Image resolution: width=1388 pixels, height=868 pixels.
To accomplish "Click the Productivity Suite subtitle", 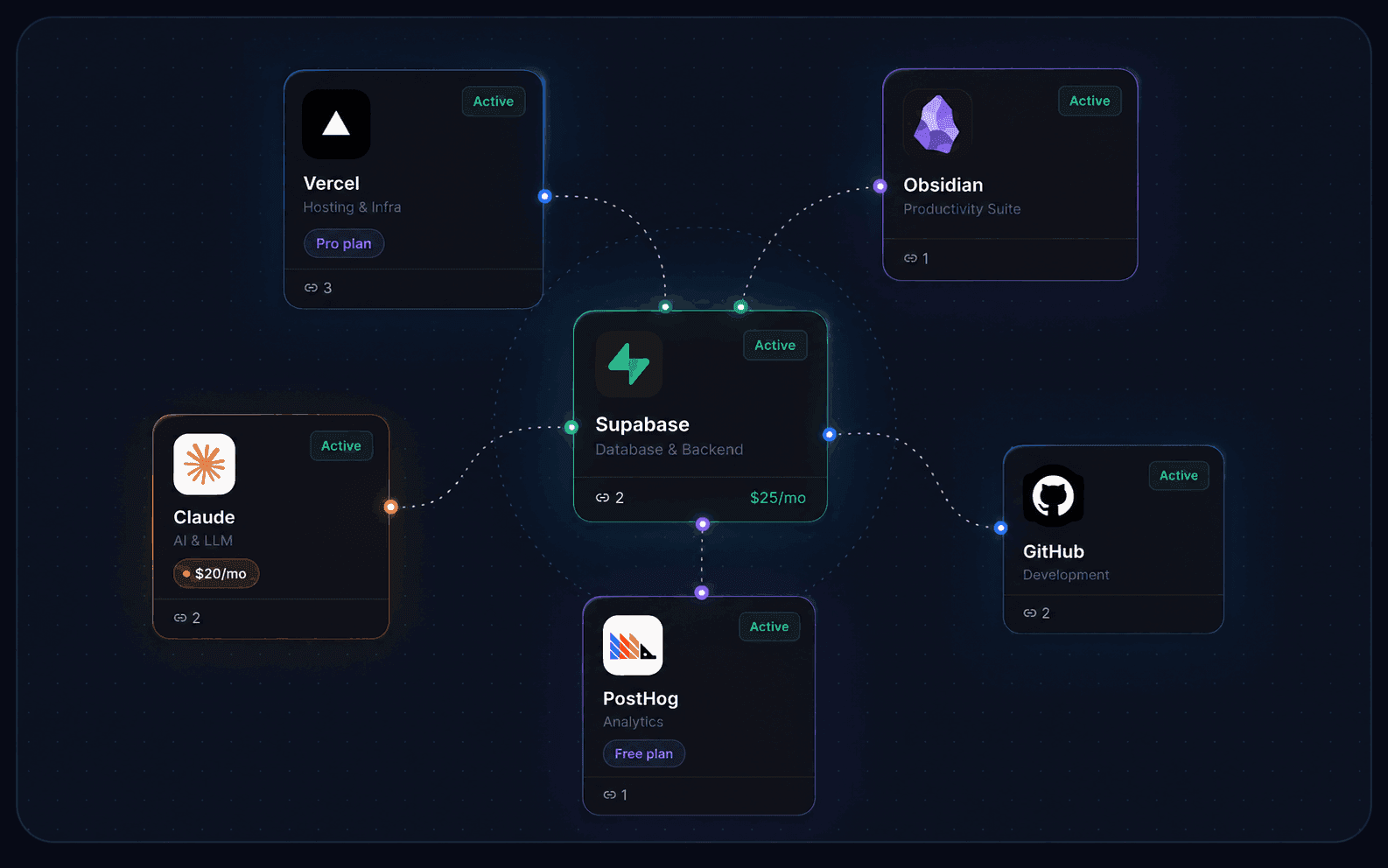I will click(x=963, y=209).
